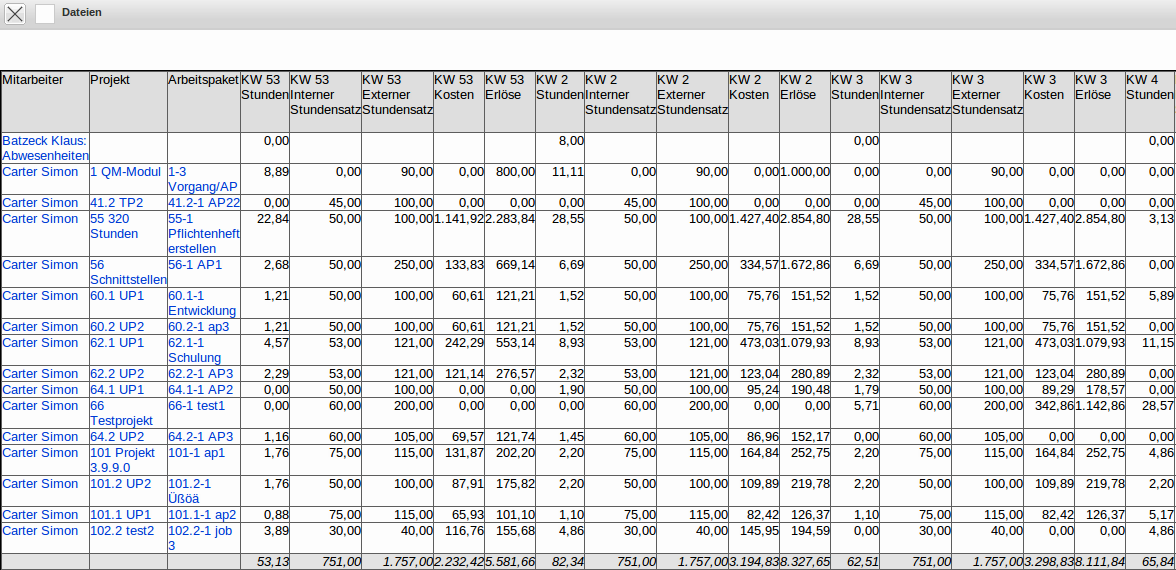Click the X close icon in top bar

15,14
